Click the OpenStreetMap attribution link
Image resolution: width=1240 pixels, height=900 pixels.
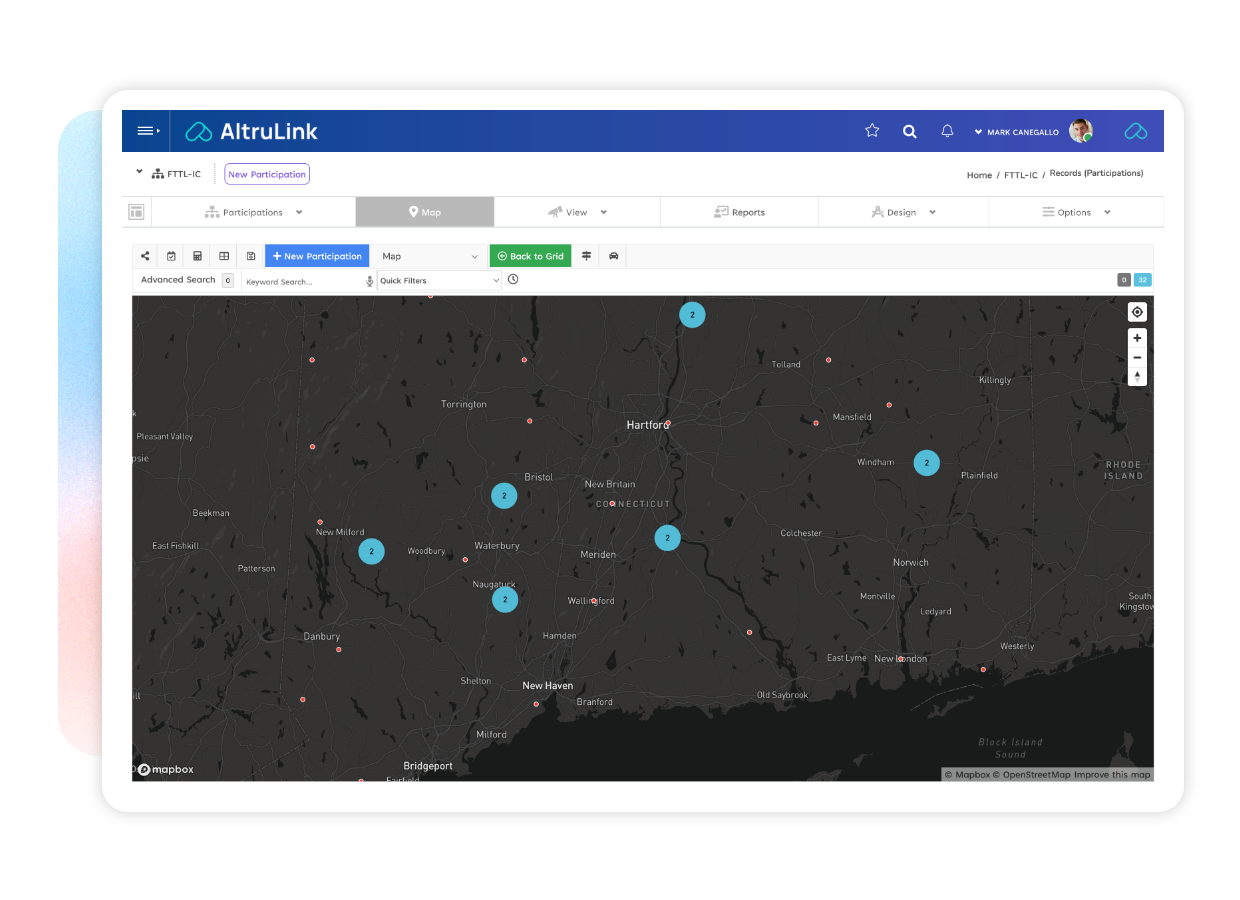click(x=1032, y=775)
